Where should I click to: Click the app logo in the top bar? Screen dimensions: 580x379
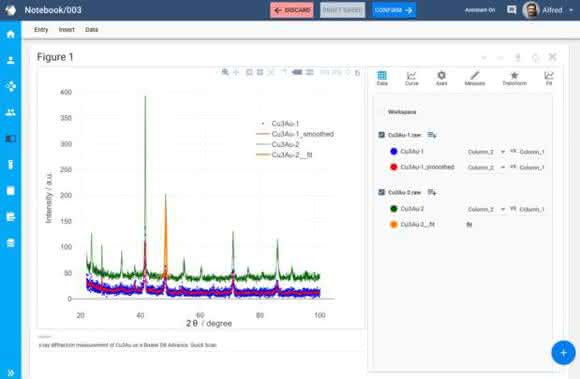click(11, 10)
